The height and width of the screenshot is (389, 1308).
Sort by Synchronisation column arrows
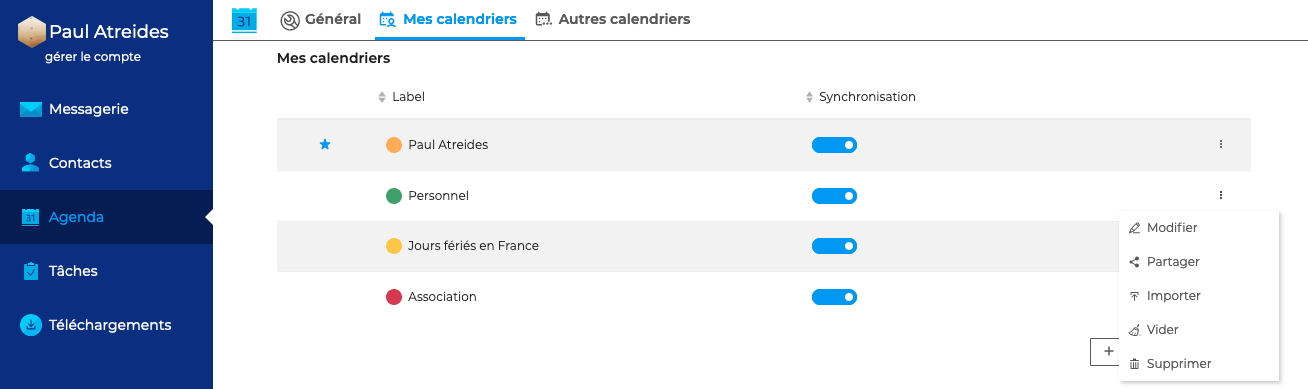tap(810, 97)
